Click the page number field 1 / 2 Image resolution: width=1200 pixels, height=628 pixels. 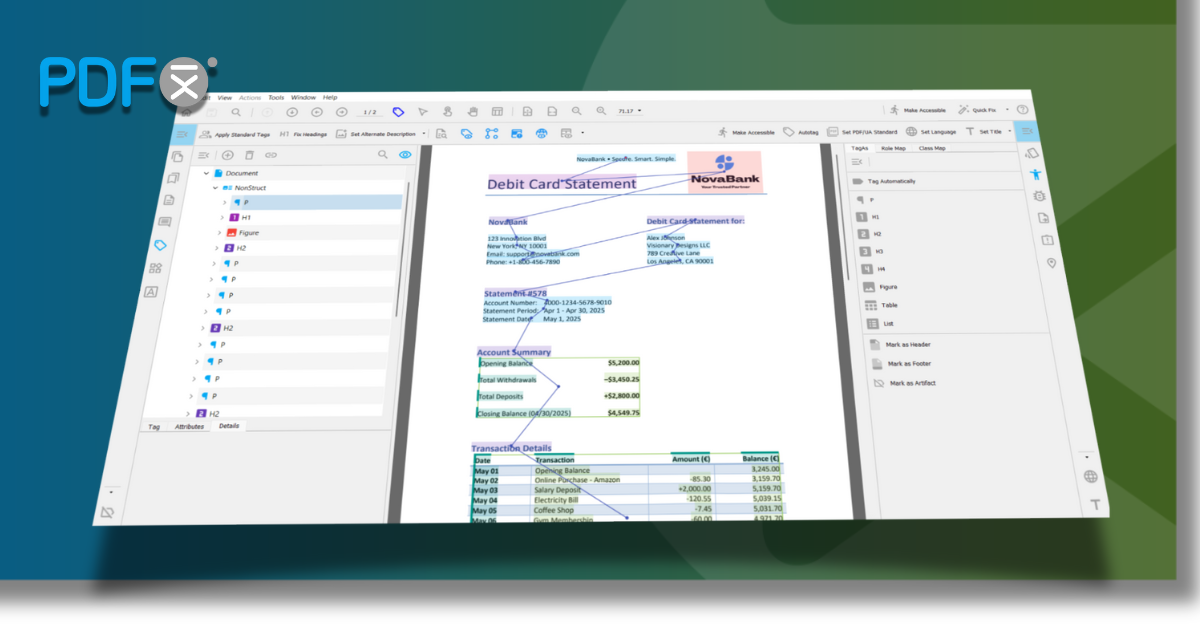pyautogui.click(x=369, y=112)
